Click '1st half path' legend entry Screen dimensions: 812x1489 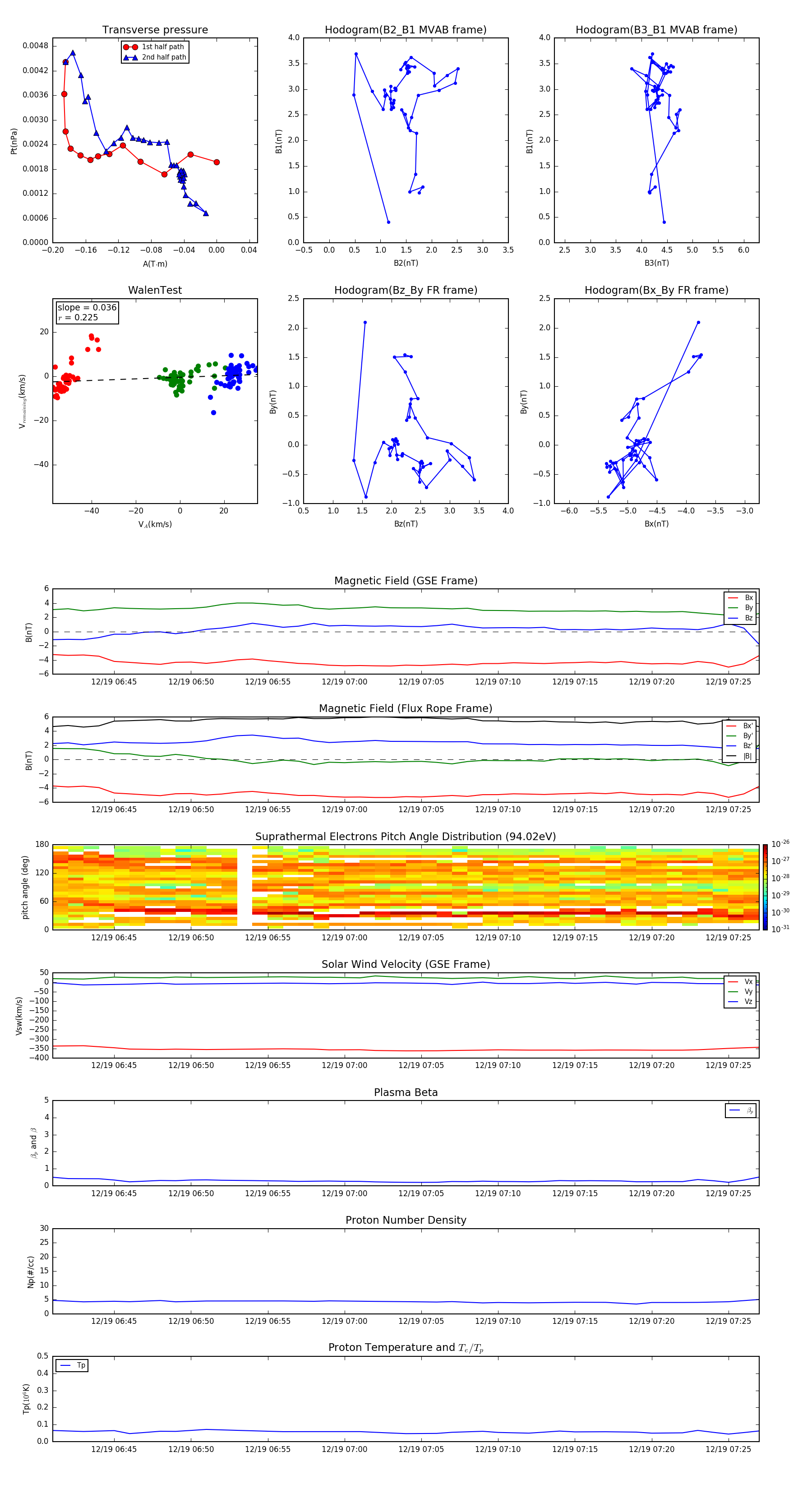tap(154, 47)
